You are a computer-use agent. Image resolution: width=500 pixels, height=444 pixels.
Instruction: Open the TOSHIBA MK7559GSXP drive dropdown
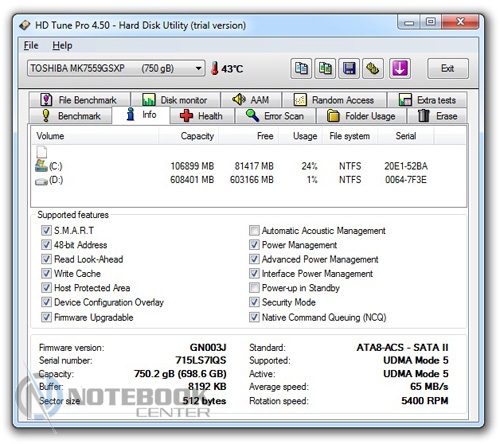pos(116,68)
